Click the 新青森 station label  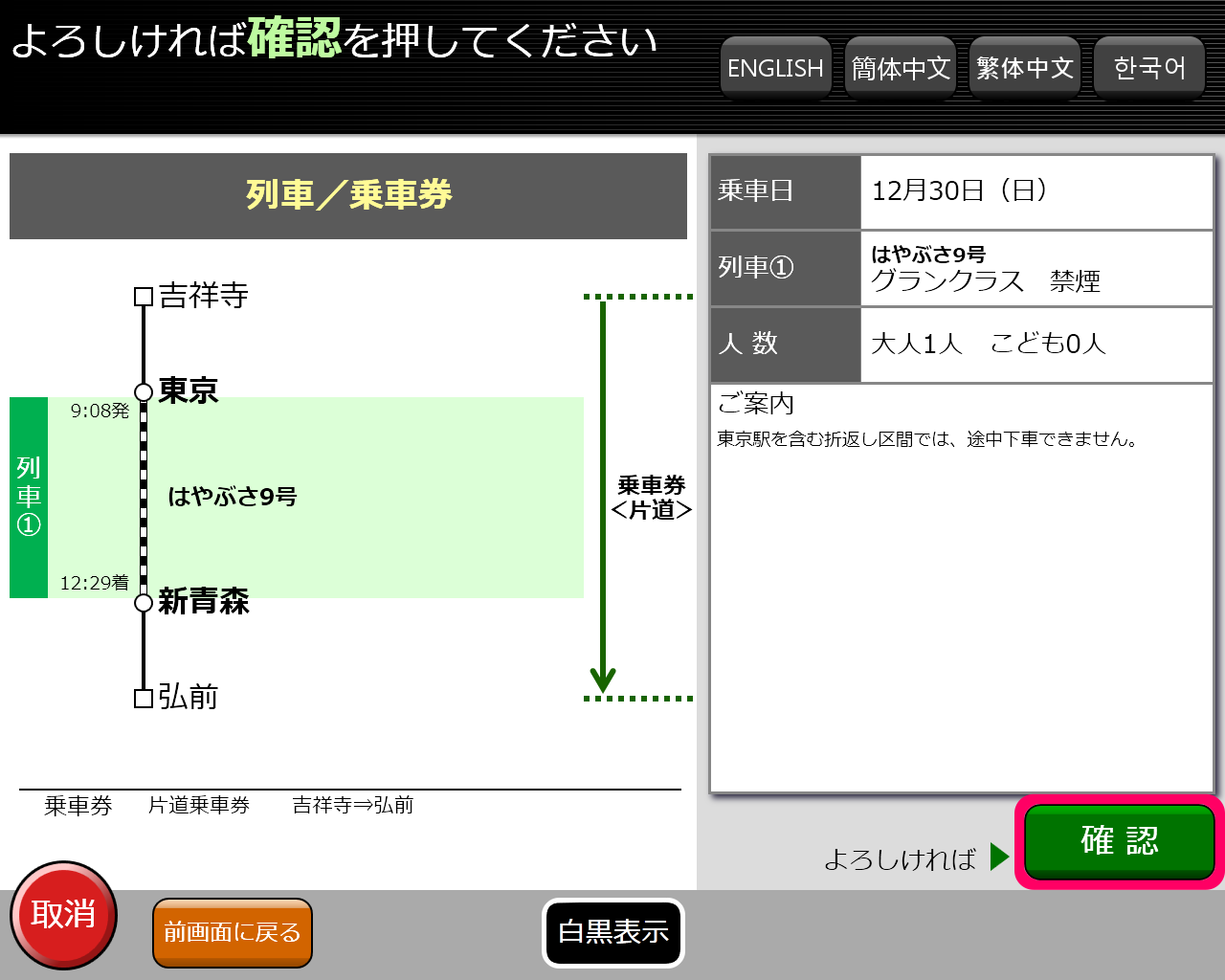[x=204, y=601]
